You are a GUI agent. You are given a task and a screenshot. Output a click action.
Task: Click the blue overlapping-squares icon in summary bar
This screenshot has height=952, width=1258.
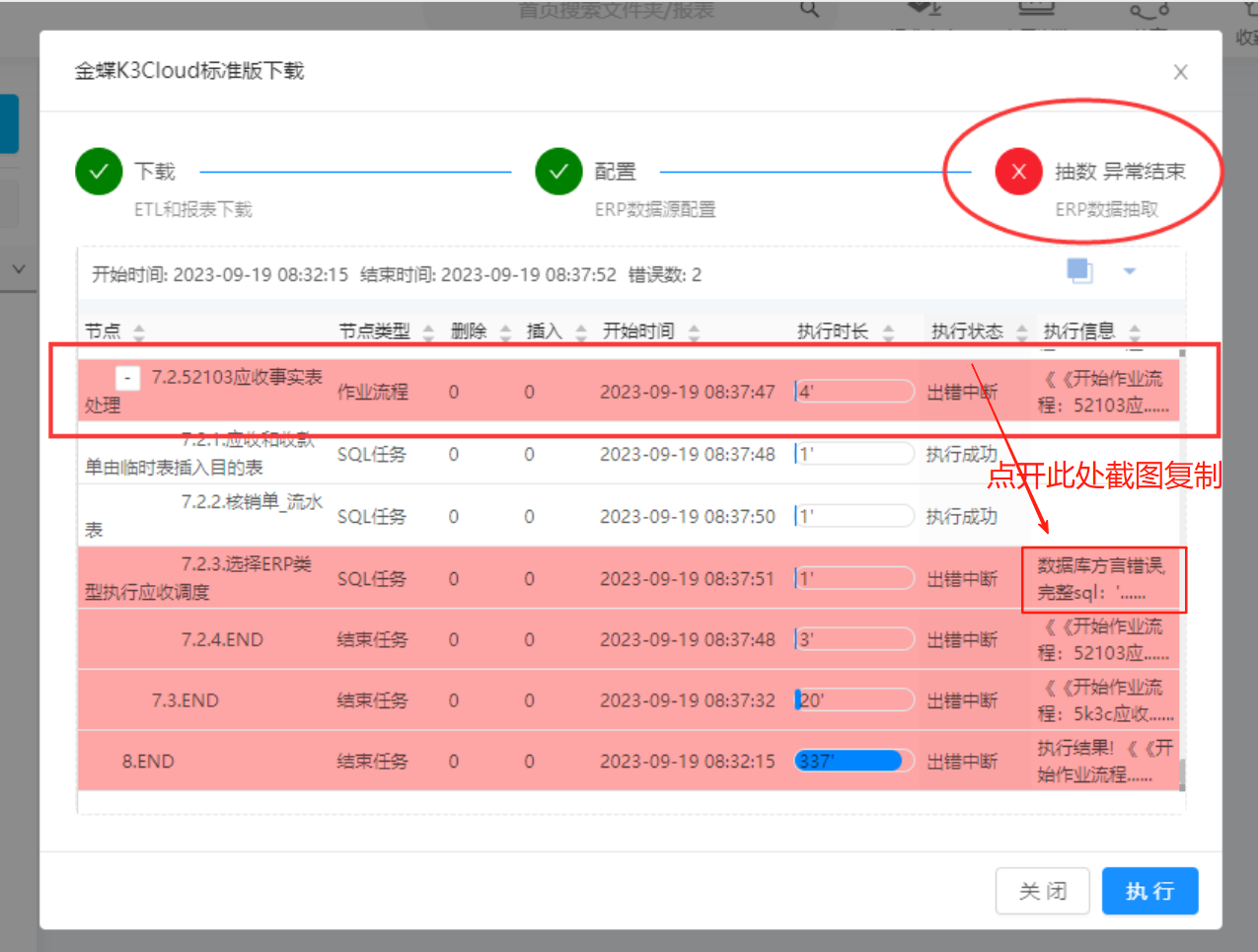[x=1079, y=270]
